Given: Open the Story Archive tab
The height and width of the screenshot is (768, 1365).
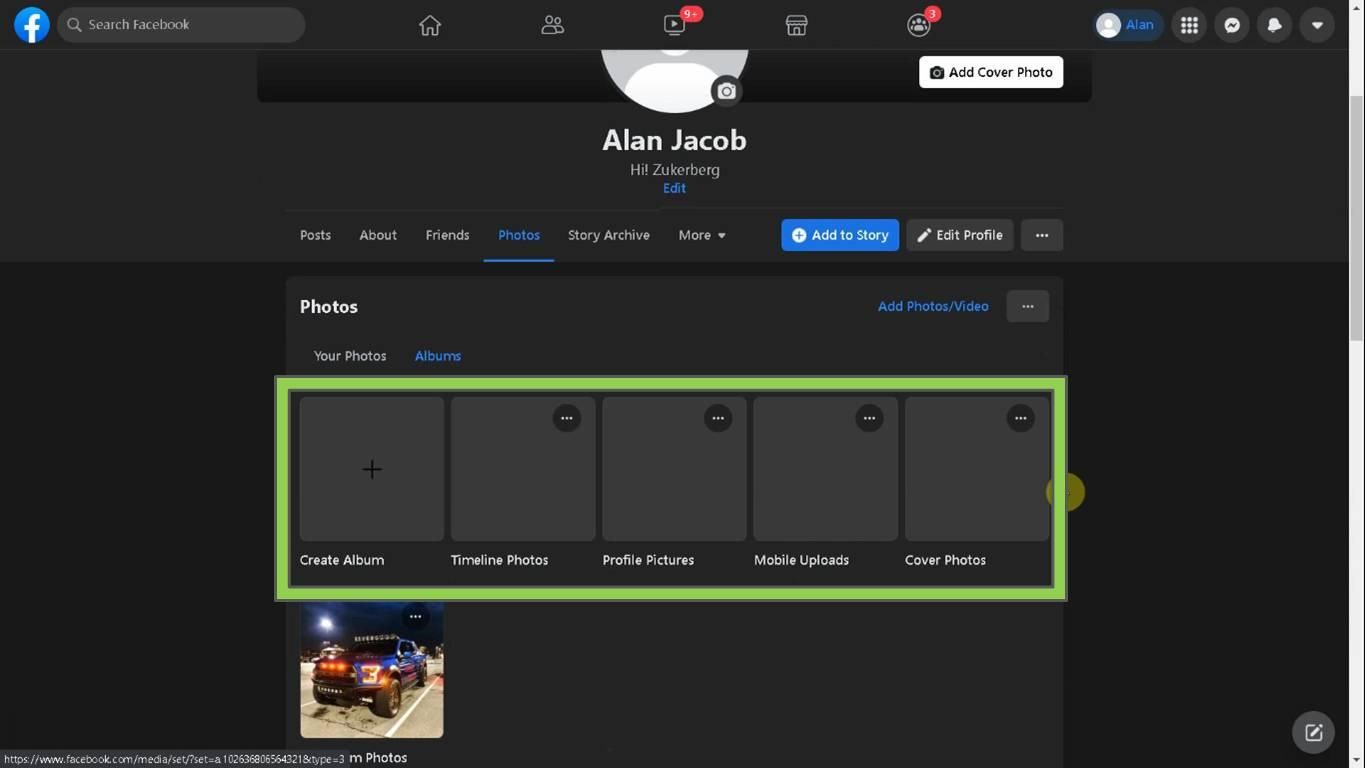Looking at the screenshot, I should [609, 235].
